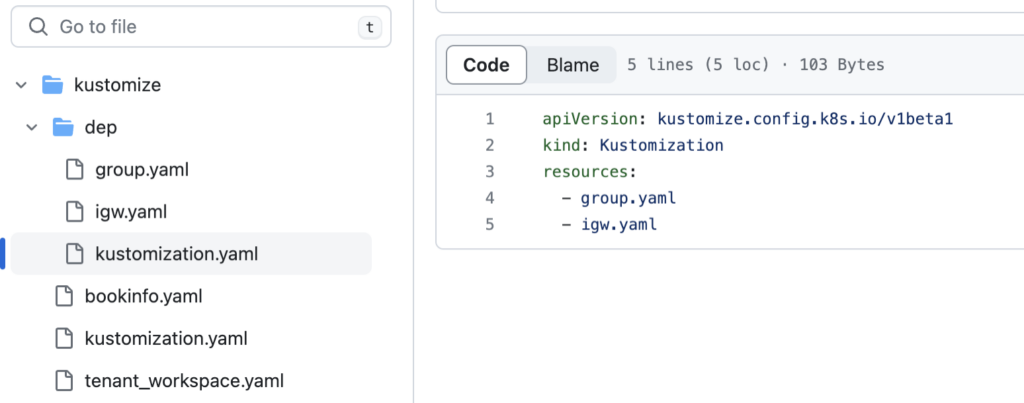Open the kustomization.yaml below bookinfo.yaml
The height and width of the screenshot is (403, 1024).
click(x=166, y=339)
